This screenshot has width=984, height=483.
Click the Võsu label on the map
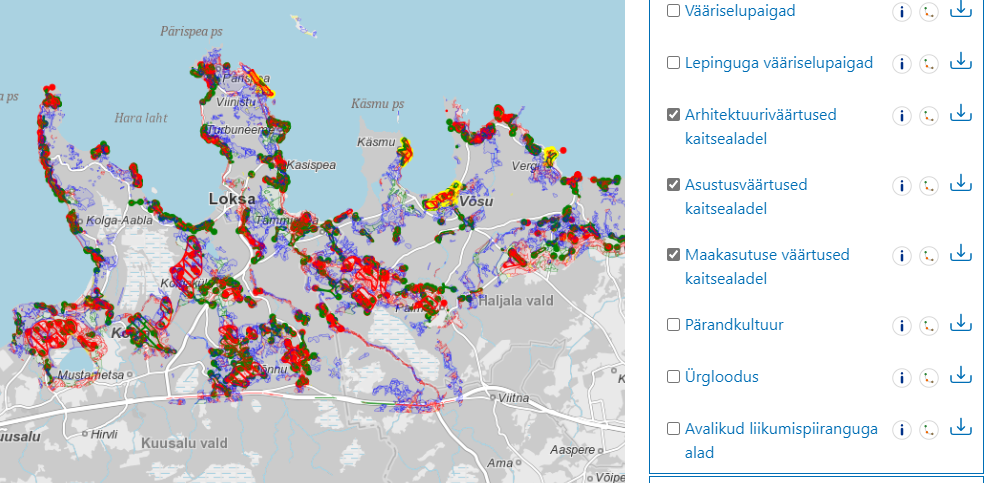(476, 202)
